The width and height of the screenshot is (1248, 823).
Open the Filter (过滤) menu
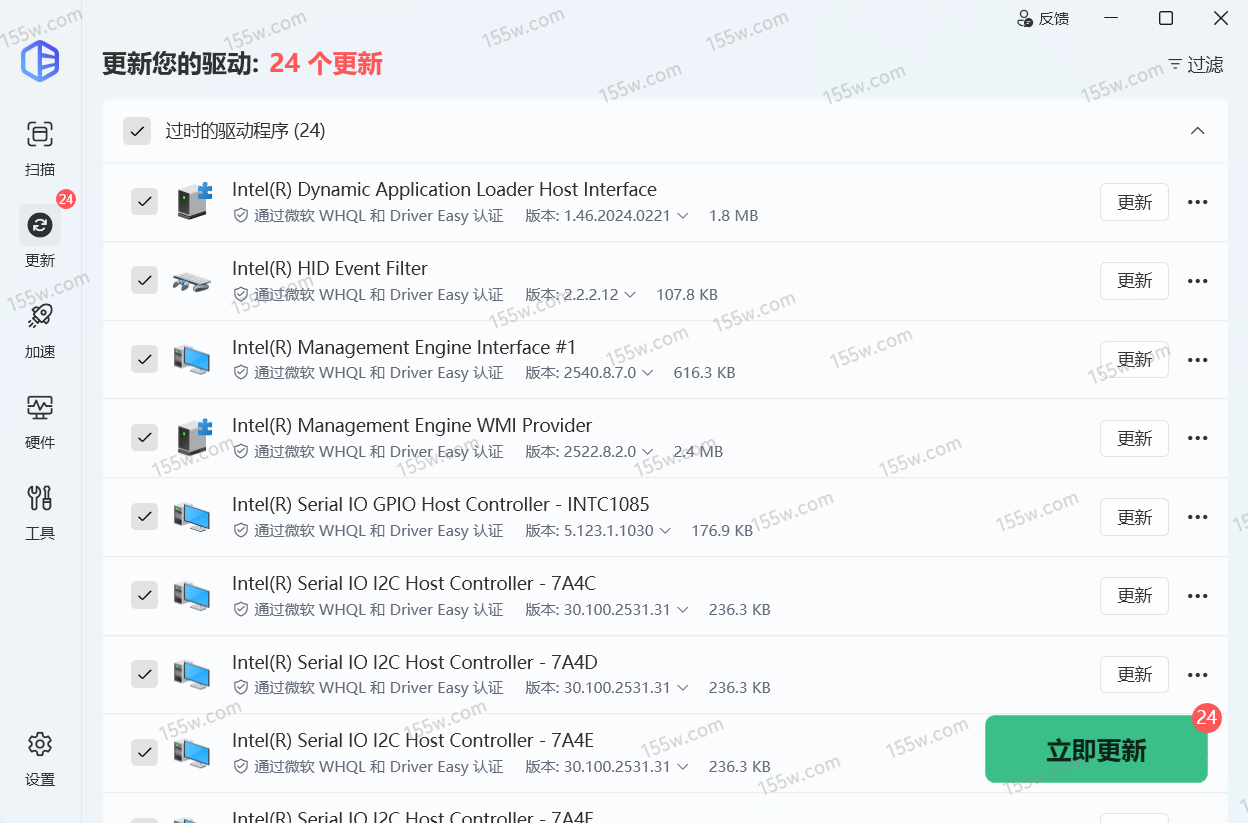point(1196,65)
